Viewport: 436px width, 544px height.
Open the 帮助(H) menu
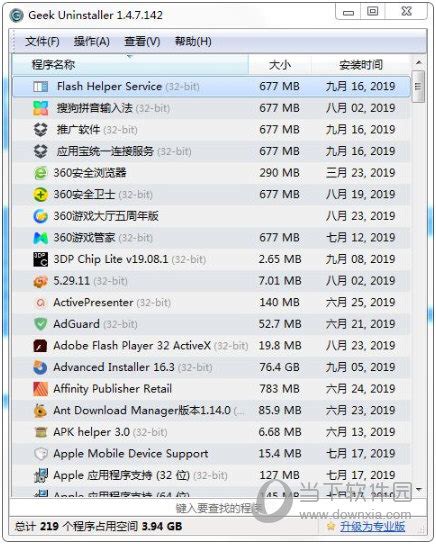(x=193, y=42)
